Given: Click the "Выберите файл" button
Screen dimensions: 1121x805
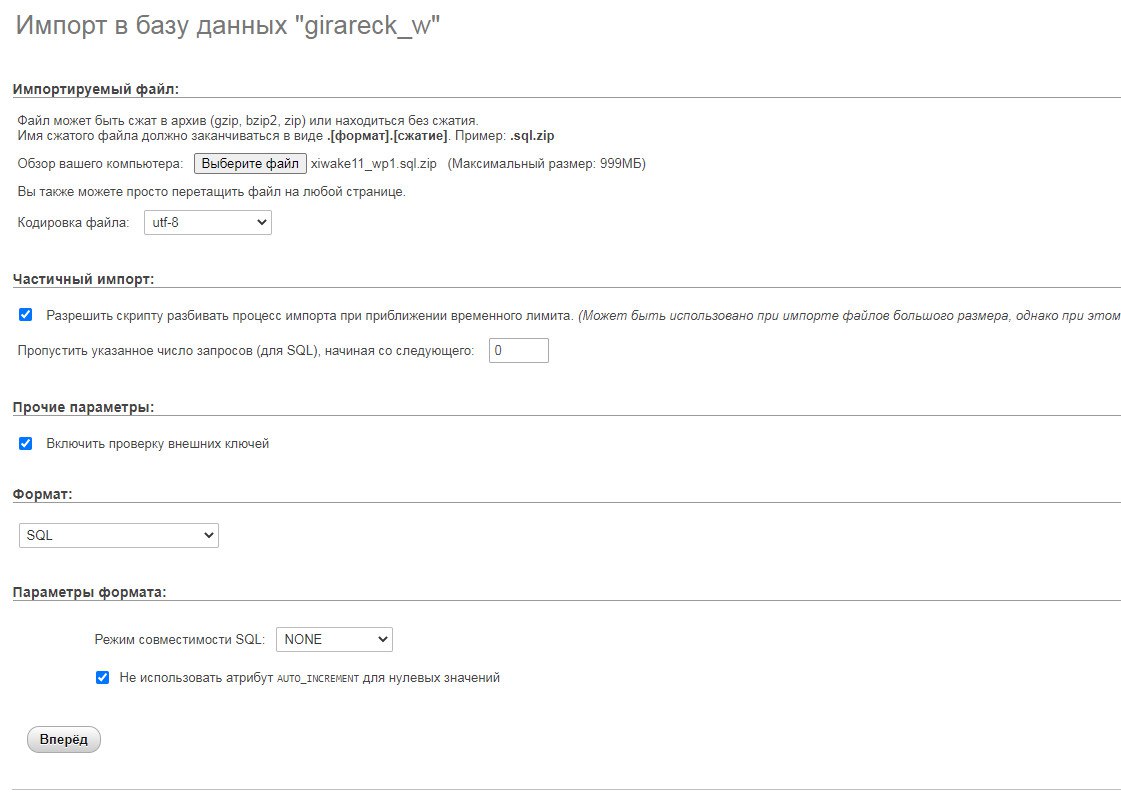Looking at the screenshot, I should (x=250, y=163).
